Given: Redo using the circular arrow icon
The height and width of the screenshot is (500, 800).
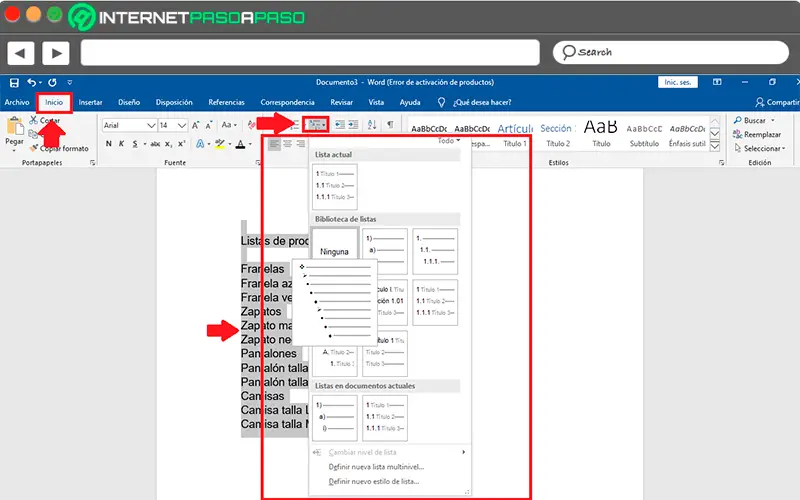Looking at the screenshot, I should [52, 82].
